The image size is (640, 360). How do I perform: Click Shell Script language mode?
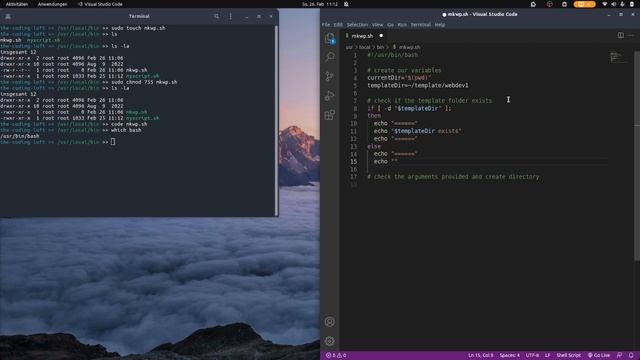coord(569,356)
